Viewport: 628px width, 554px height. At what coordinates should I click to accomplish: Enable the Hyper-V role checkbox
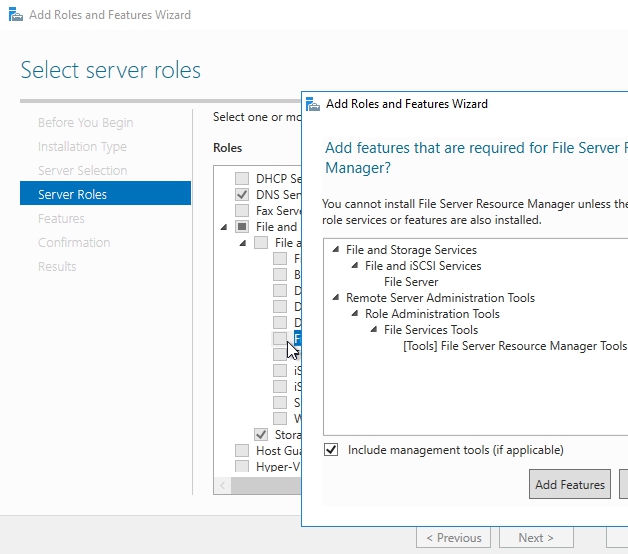(241, 467)
